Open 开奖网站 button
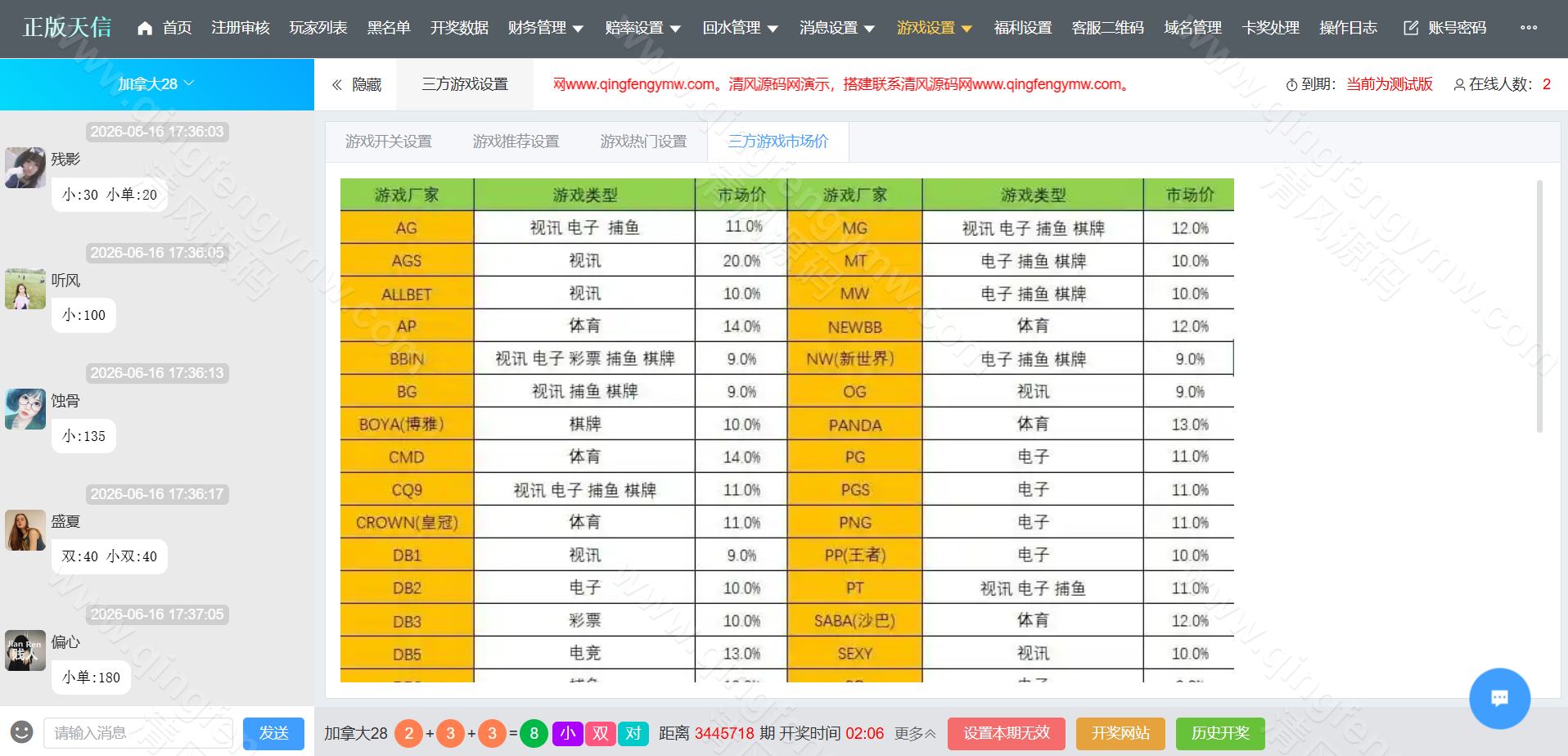Viewport: 1568px width, 756px height. coord(1120,733)
